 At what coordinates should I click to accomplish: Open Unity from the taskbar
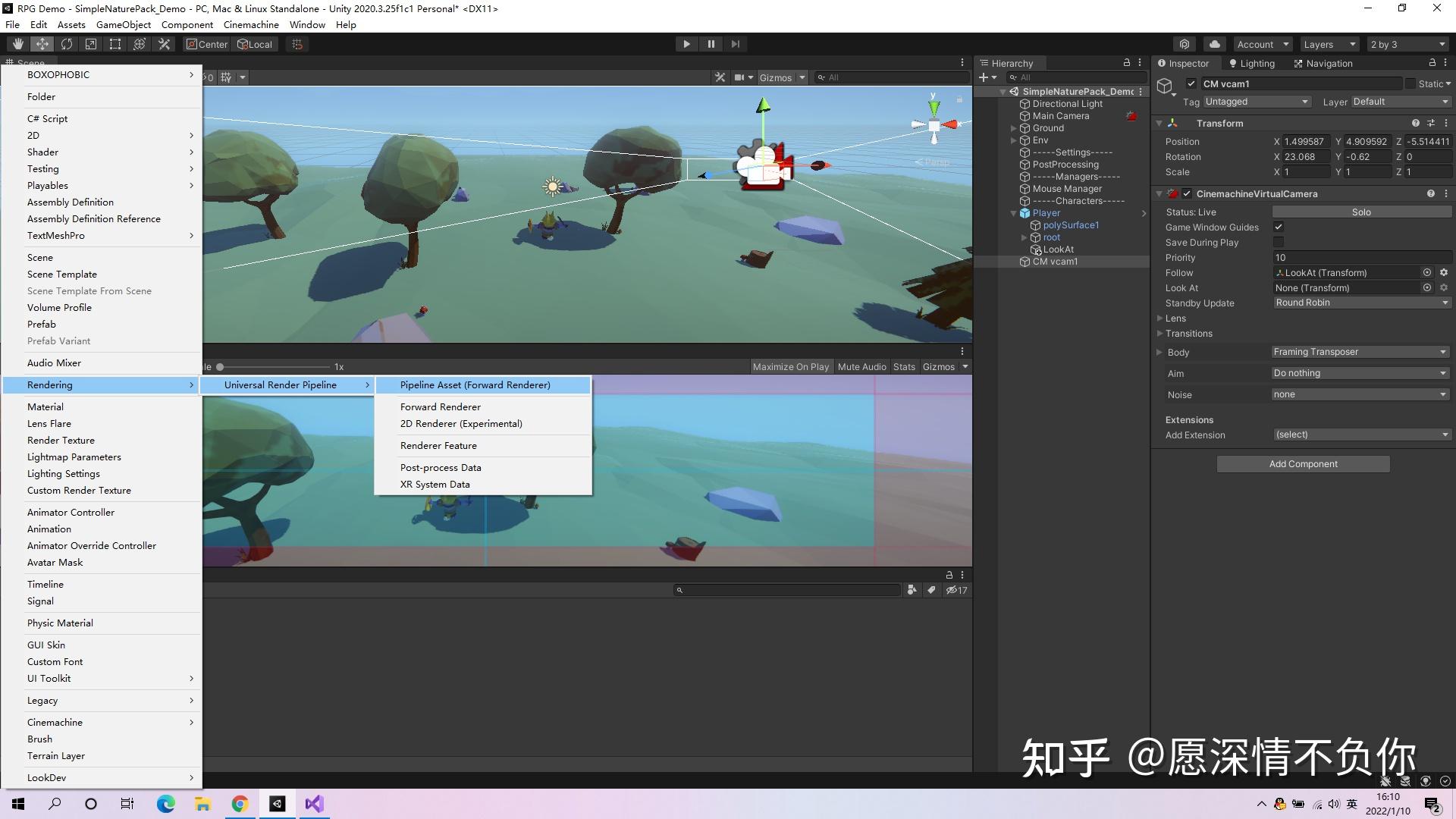(277, 804)
